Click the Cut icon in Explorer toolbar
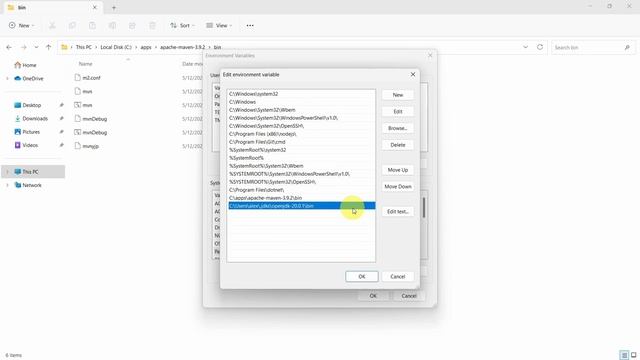The width and height of the screenshot is (640, 360). [x=52, y=26]
